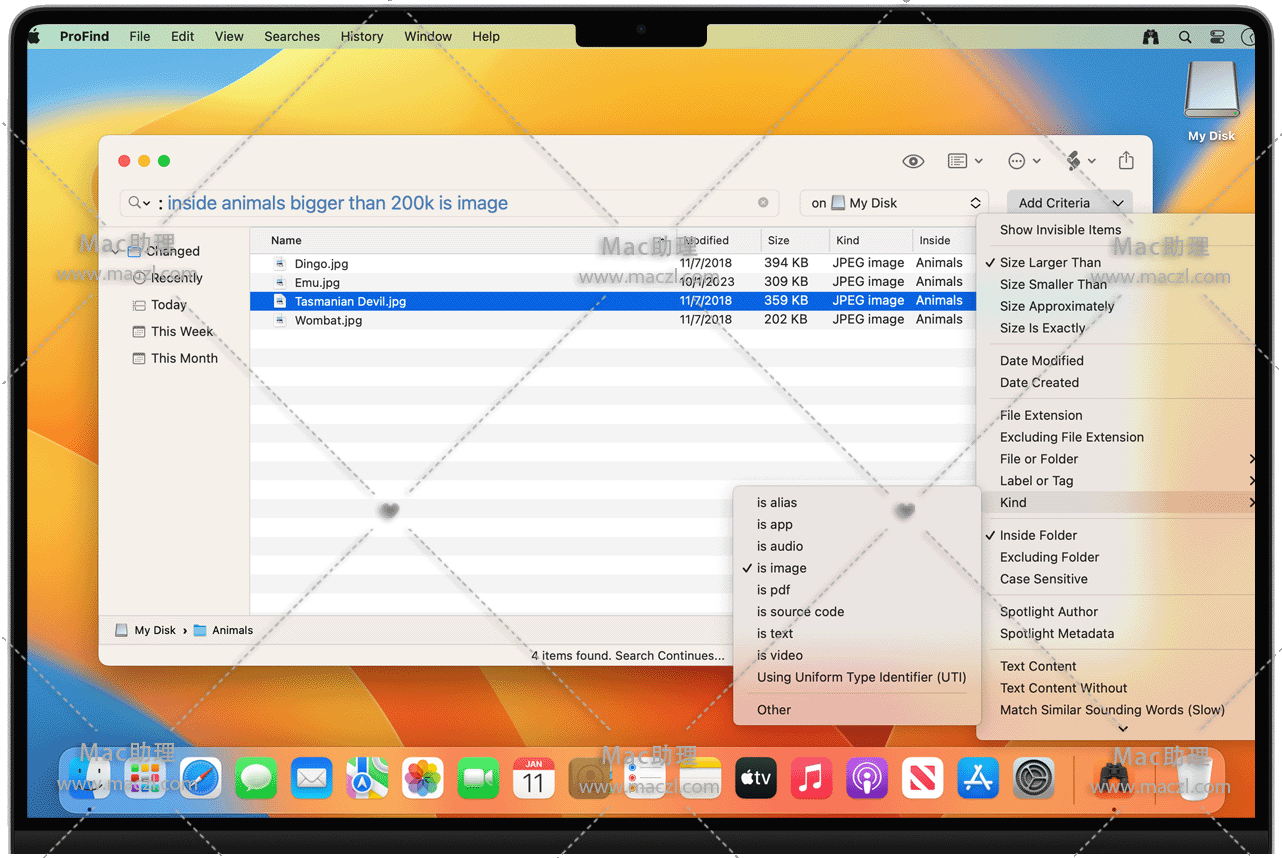Click the eye preview icon in toolbar
This screenshot has height=858, width=1282.
tap(912, 161)
